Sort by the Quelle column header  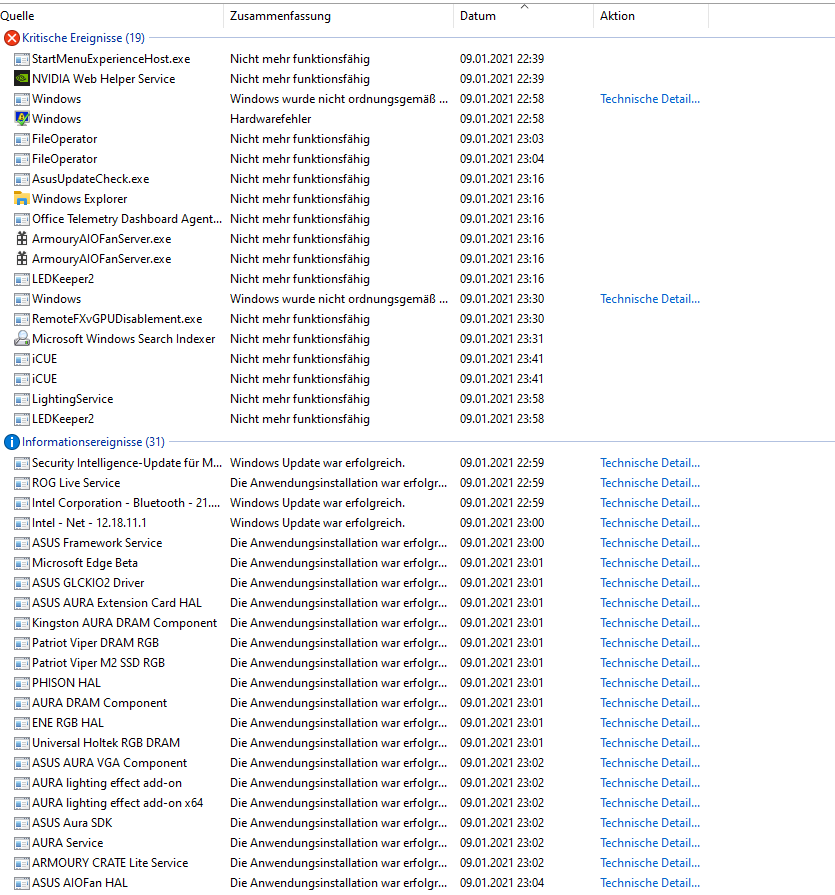[x=111, y=16]
